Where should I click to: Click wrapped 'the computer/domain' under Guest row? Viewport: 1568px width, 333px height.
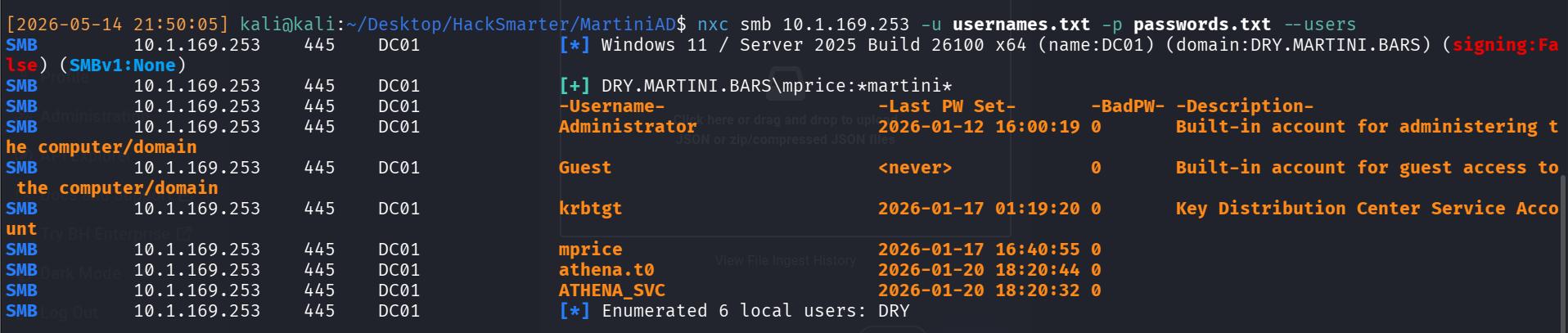click(x=117, y=188)
